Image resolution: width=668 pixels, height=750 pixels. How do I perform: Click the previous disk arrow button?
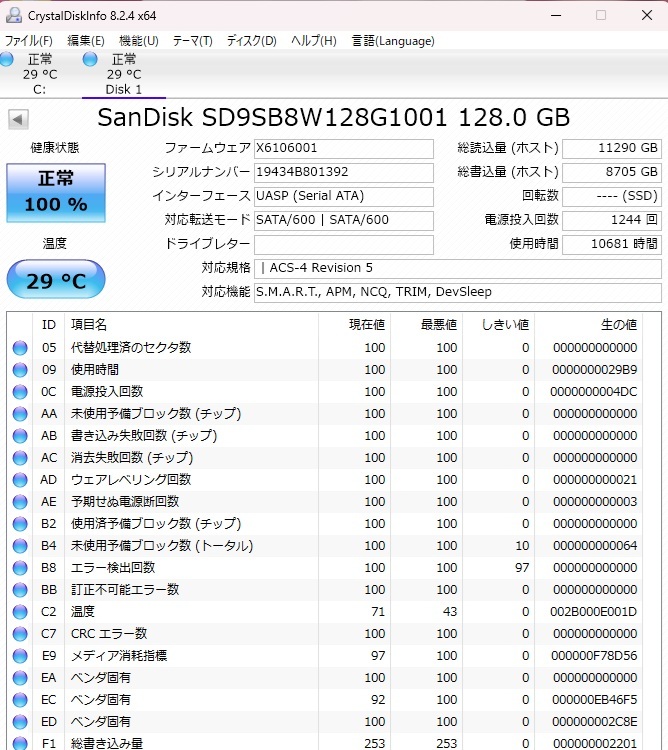[18, 119]
